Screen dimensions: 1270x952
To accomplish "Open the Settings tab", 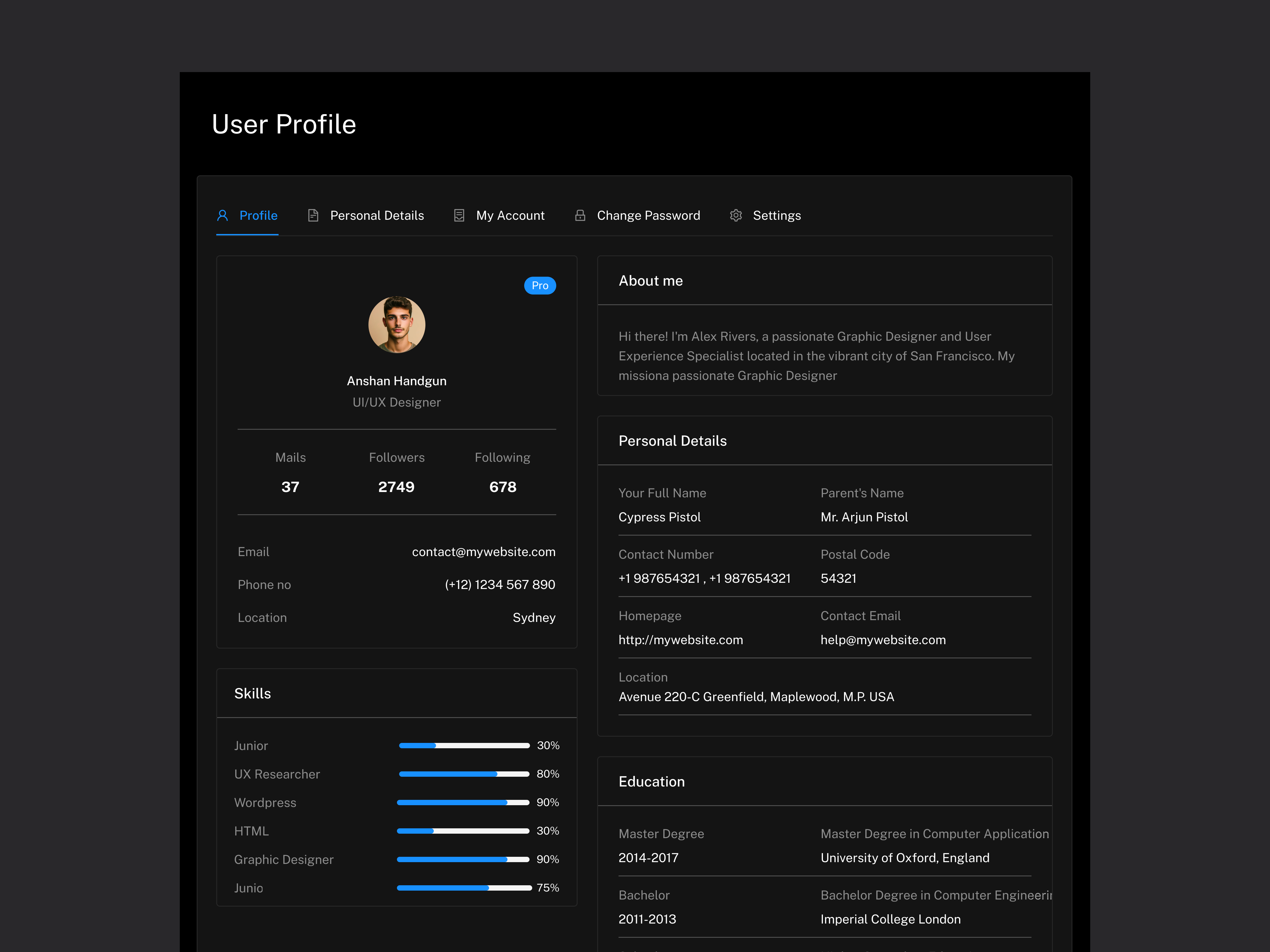I will (777, 215).
